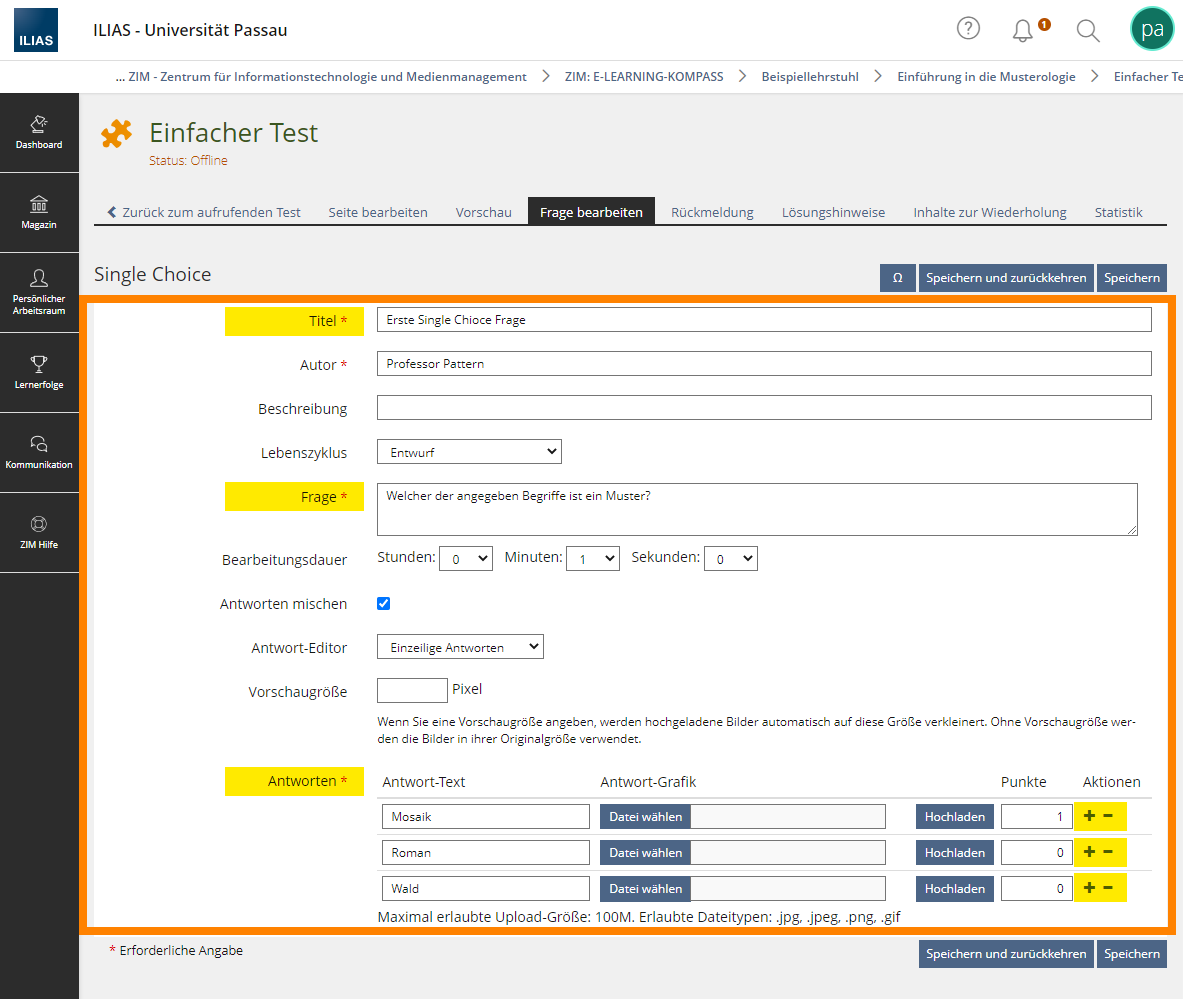Image resolution: width=1183 pixels, height=999 pixels.
Task: Add an answer after the Mosaik row
Action: (1089, 816)
